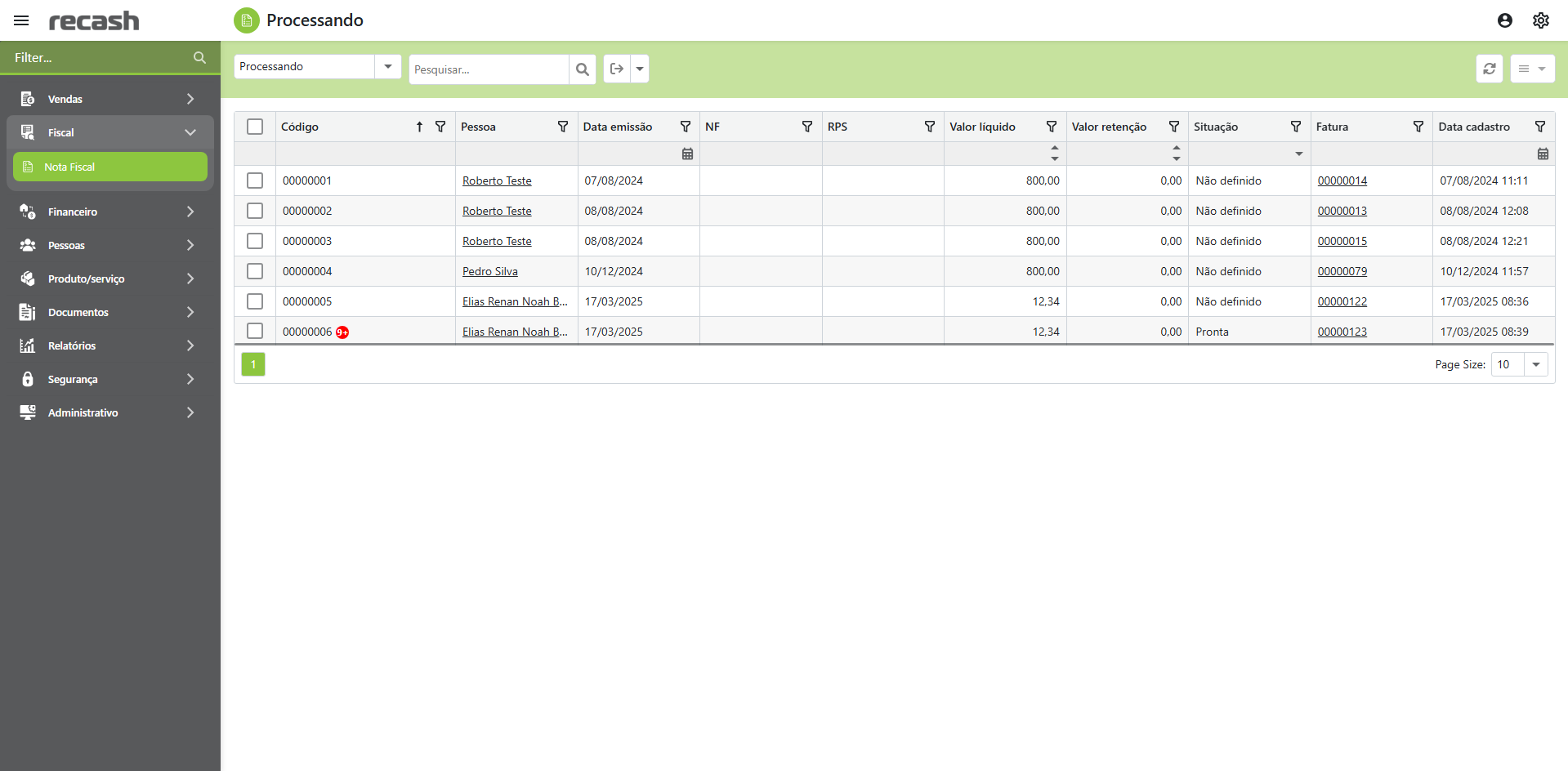Click the search magnifier button
Viewport: 1568px width, 771px height.
(582, 69)
